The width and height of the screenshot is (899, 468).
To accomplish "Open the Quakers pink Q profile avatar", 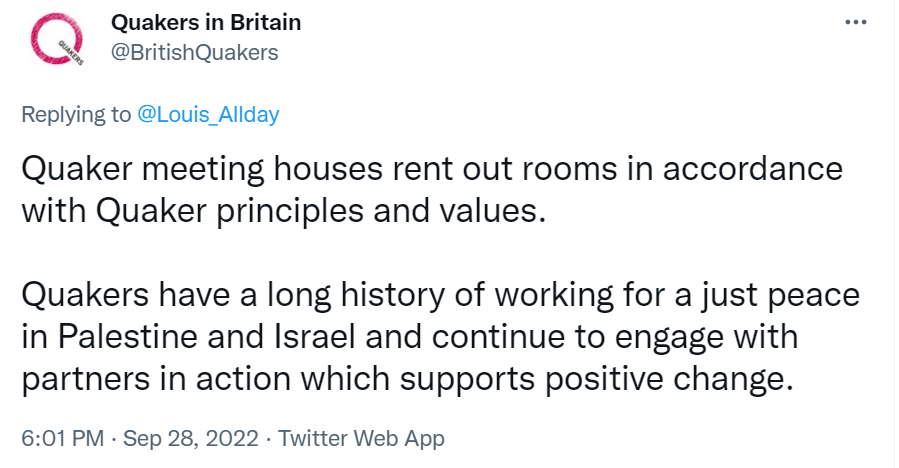I will [x=57, y=40].
